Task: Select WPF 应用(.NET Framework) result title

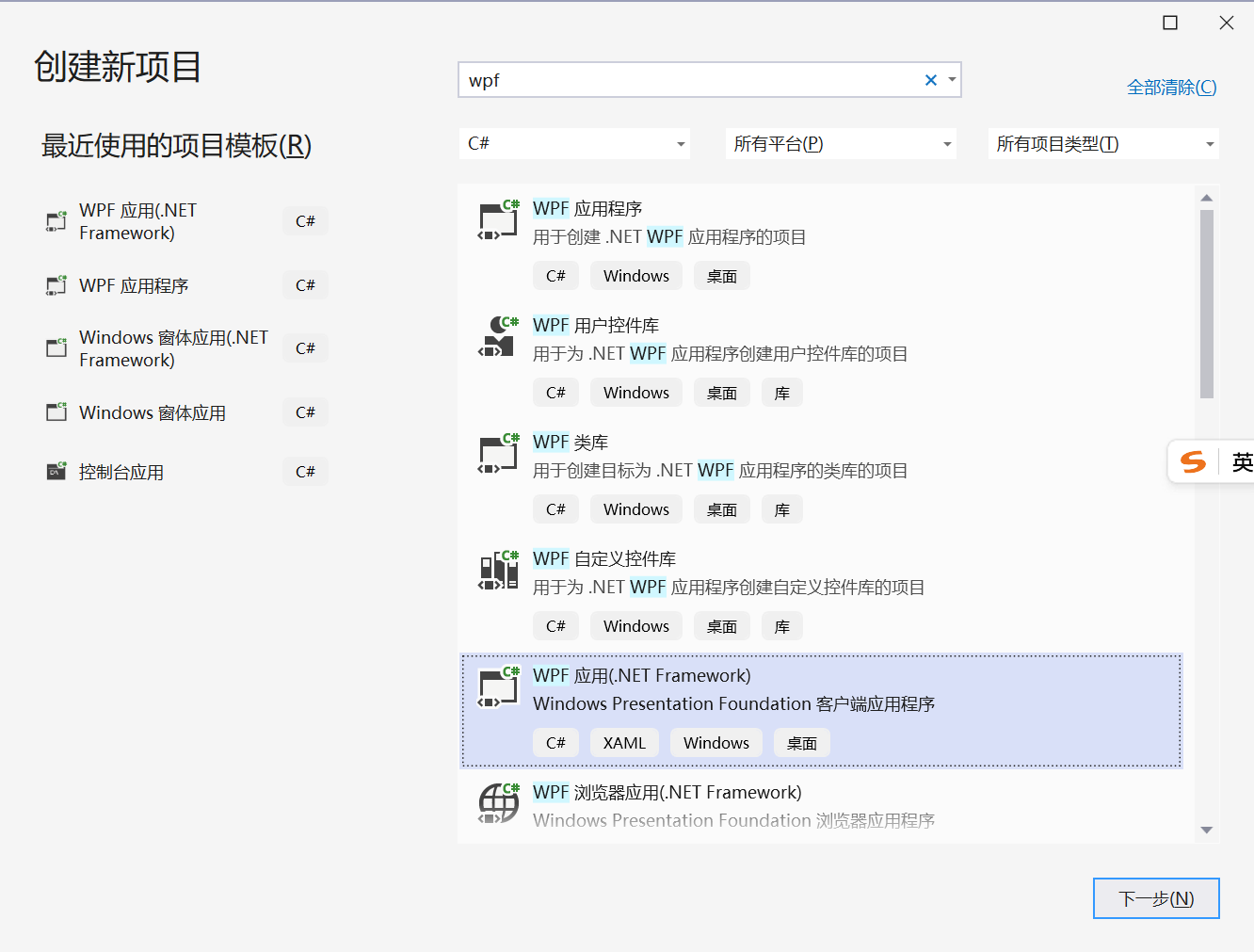Action: (x=642, y=675)
